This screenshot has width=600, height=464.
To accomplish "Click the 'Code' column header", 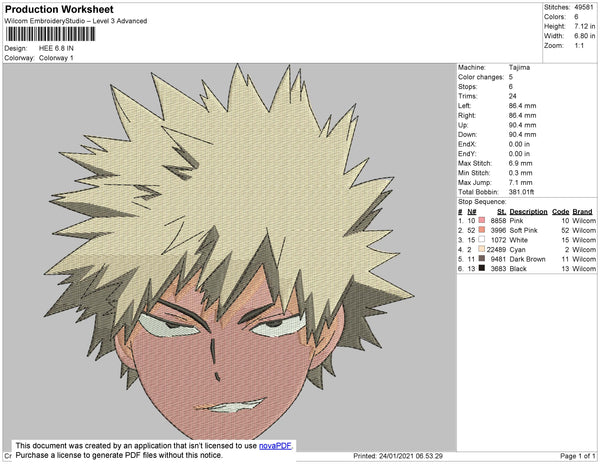I will (x=561, y=212).
